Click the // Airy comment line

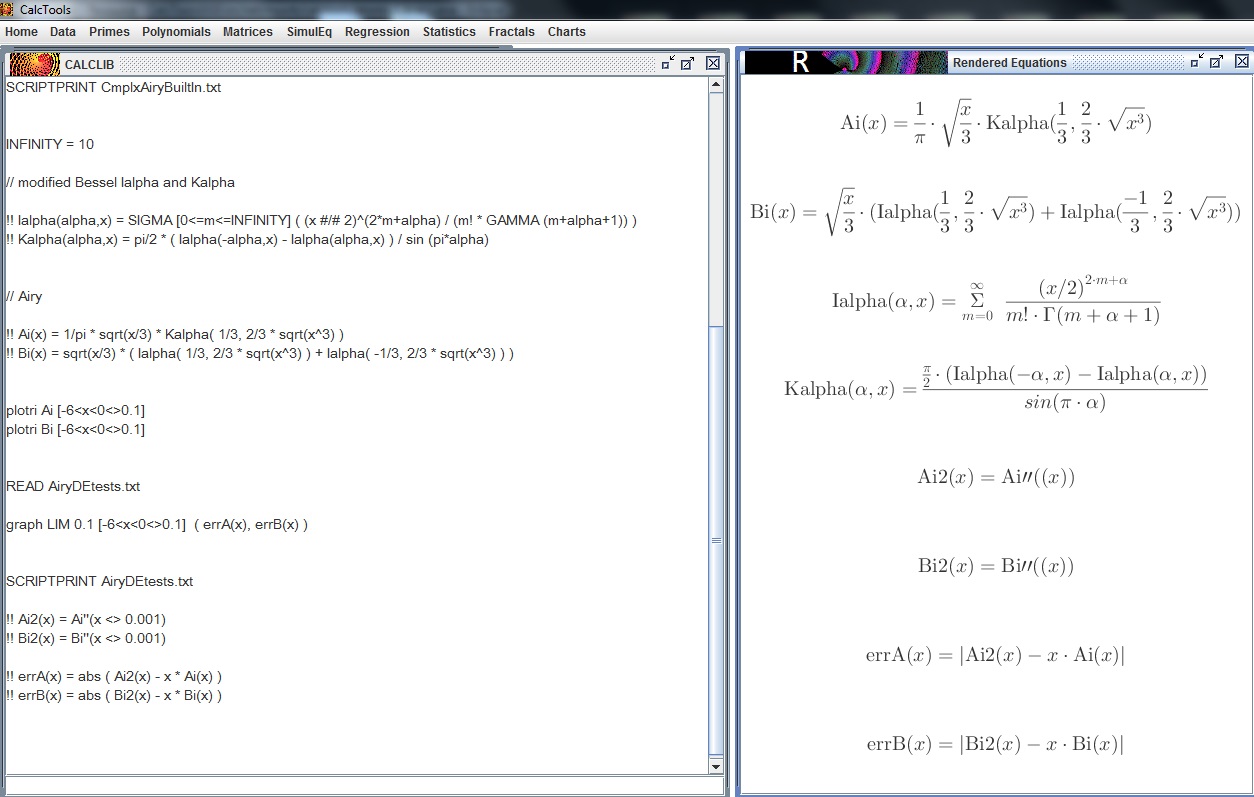pos(24,296)
